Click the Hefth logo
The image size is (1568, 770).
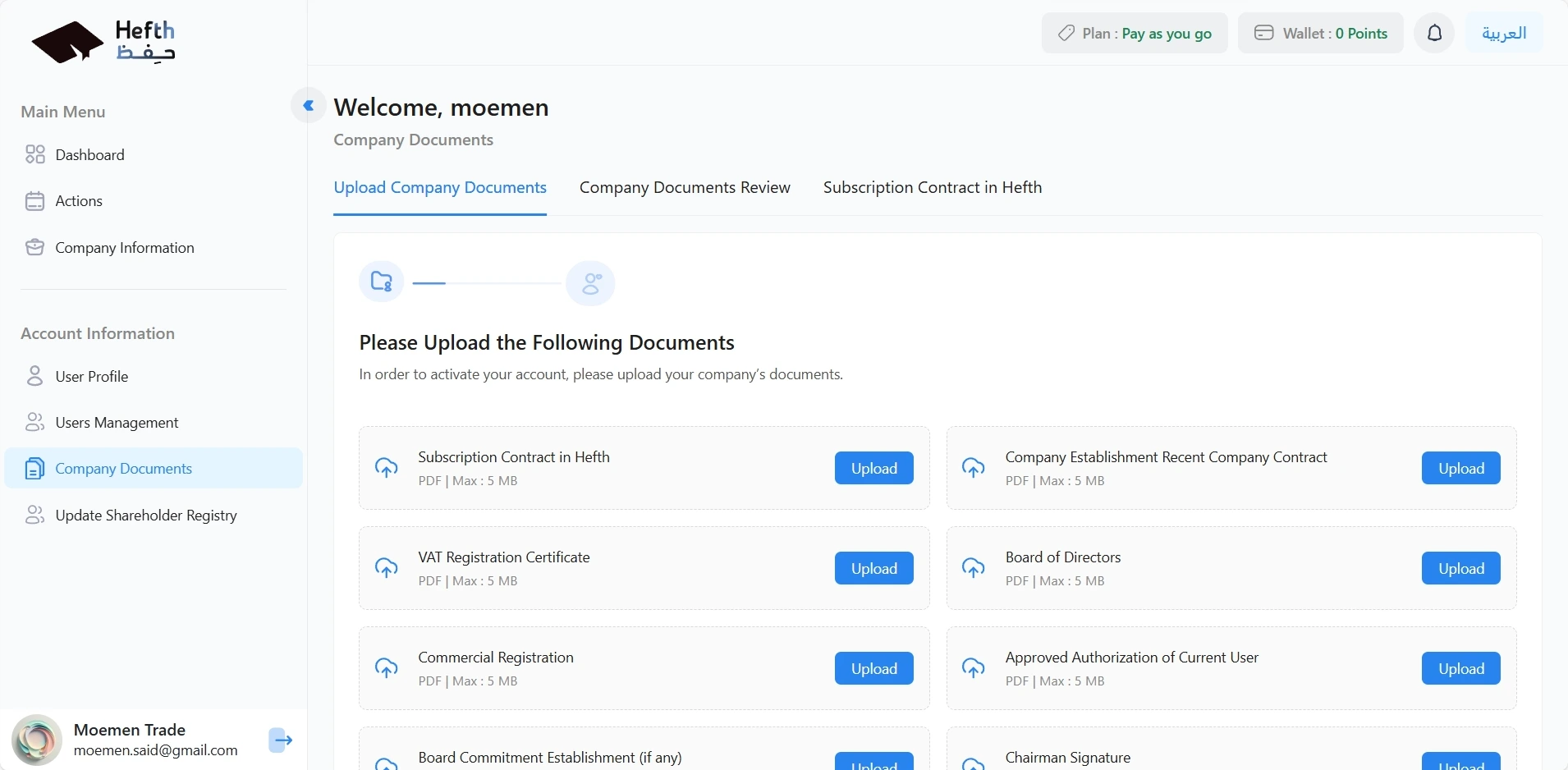(103, 42)
